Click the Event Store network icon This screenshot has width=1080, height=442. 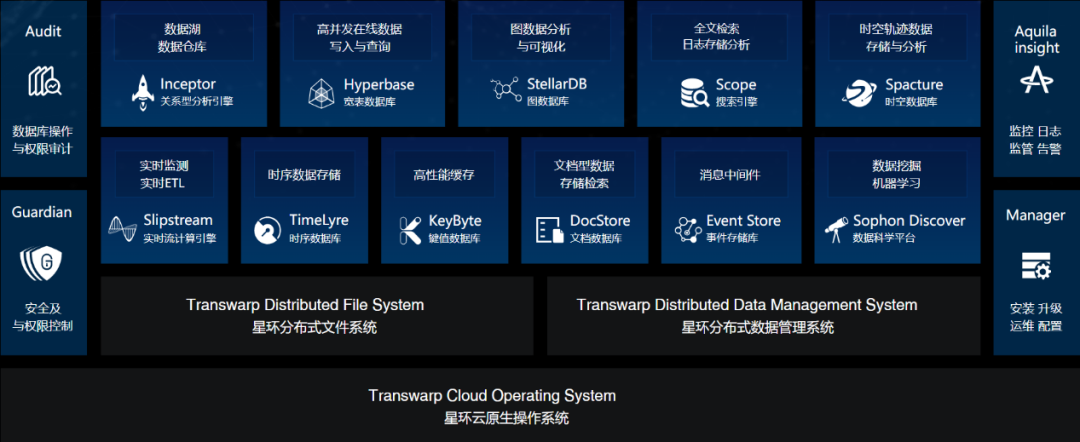click(687, 229)
